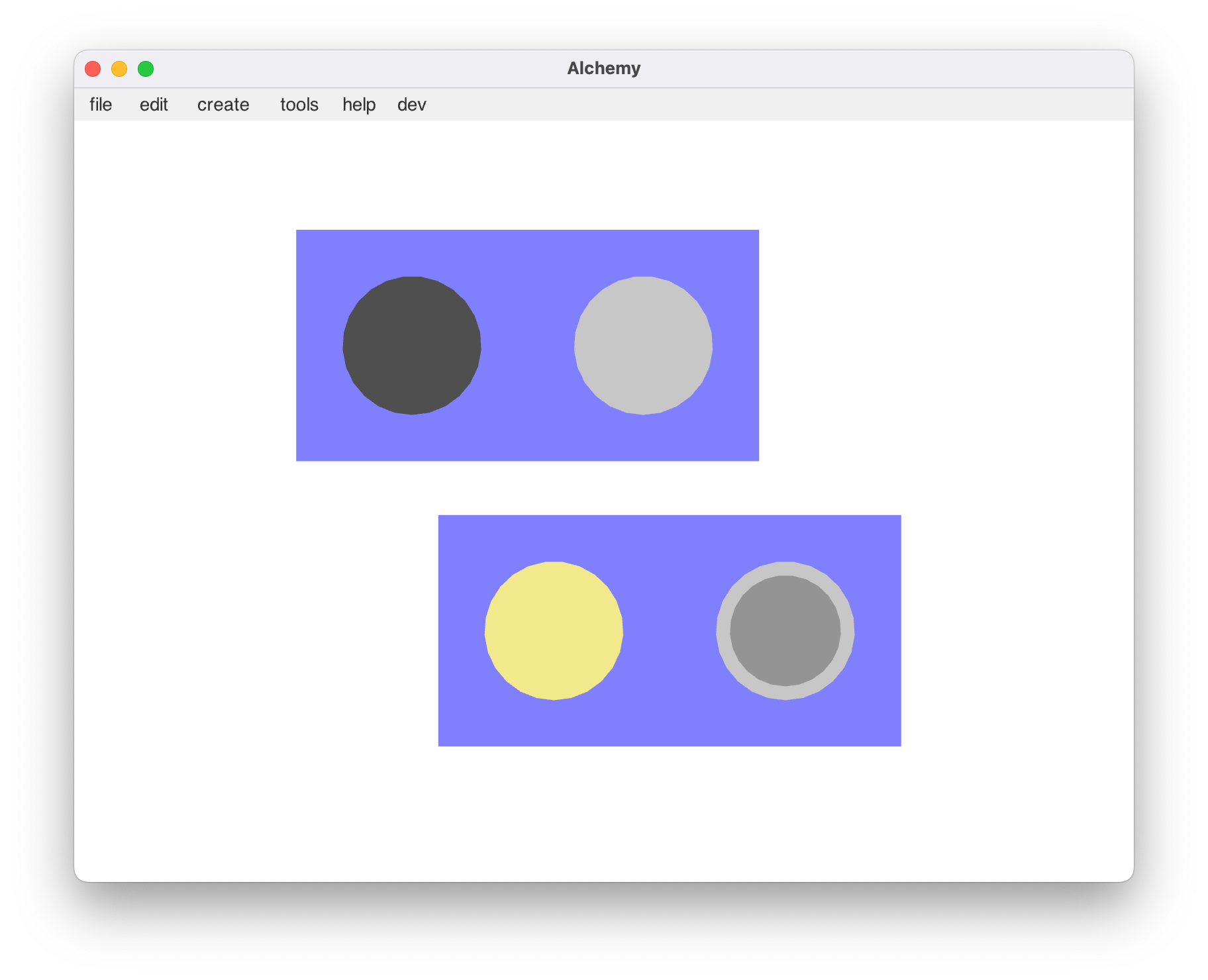Click the light gray ring around gray circle
Screen dimensions: 1208x980
[723, 631]
